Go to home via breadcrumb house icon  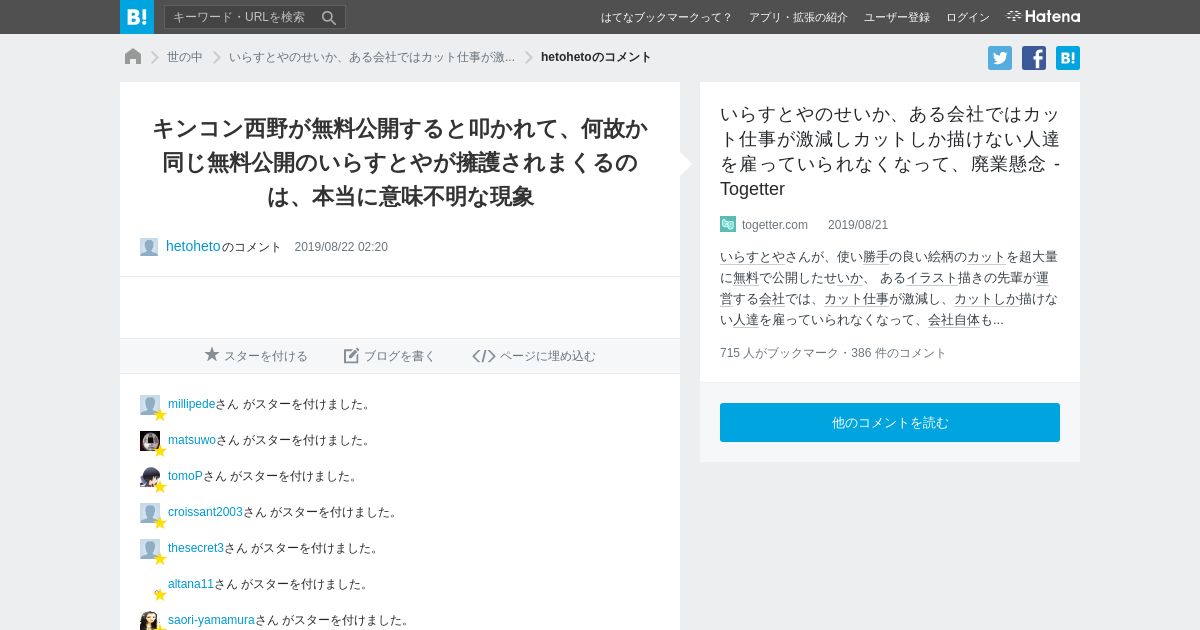(133, 57)
